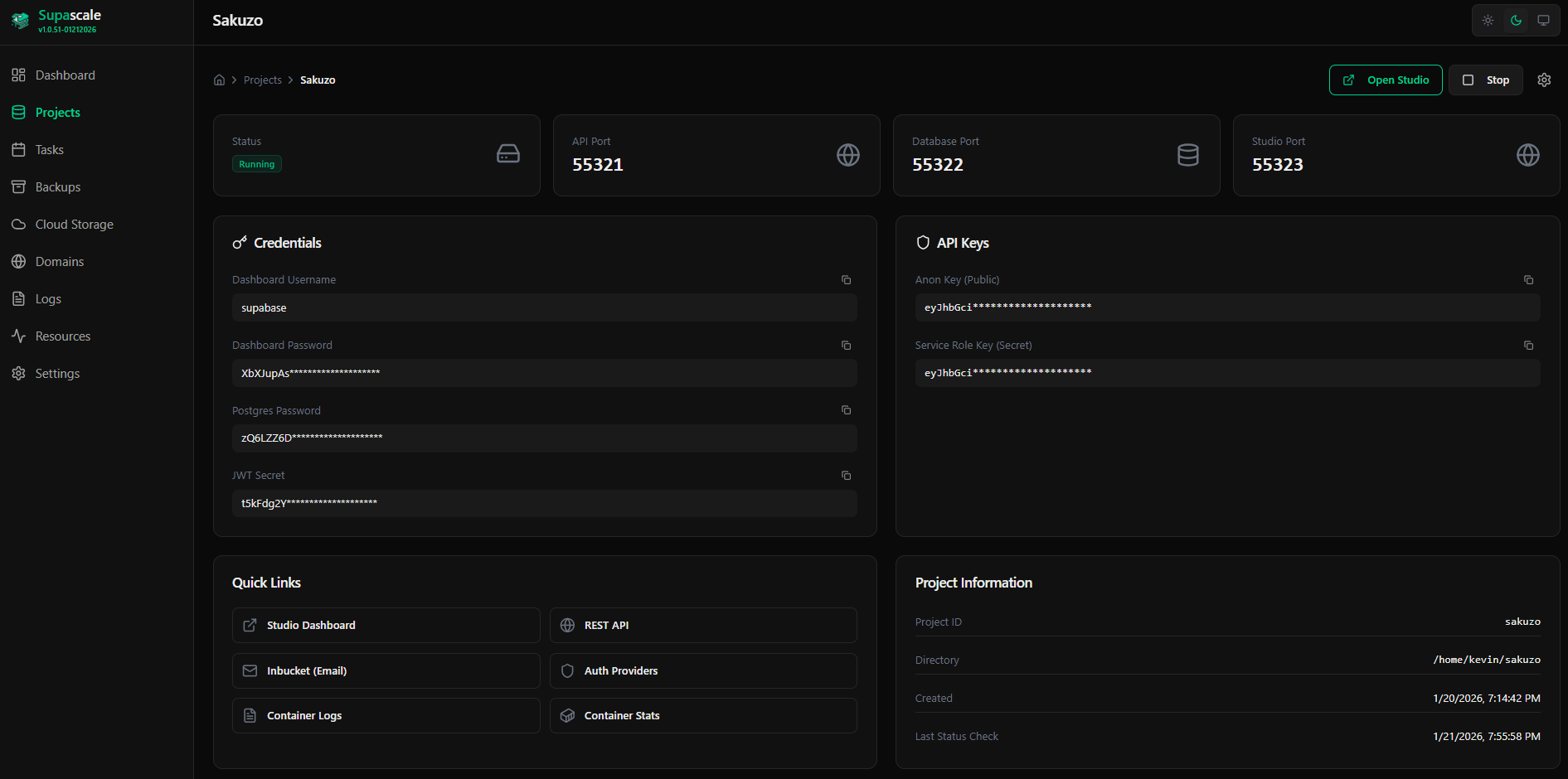Viewport: 1568px width, 779px height.
Task: Open Settings via the sidebar gear icon
Action: tap(18, 373)
